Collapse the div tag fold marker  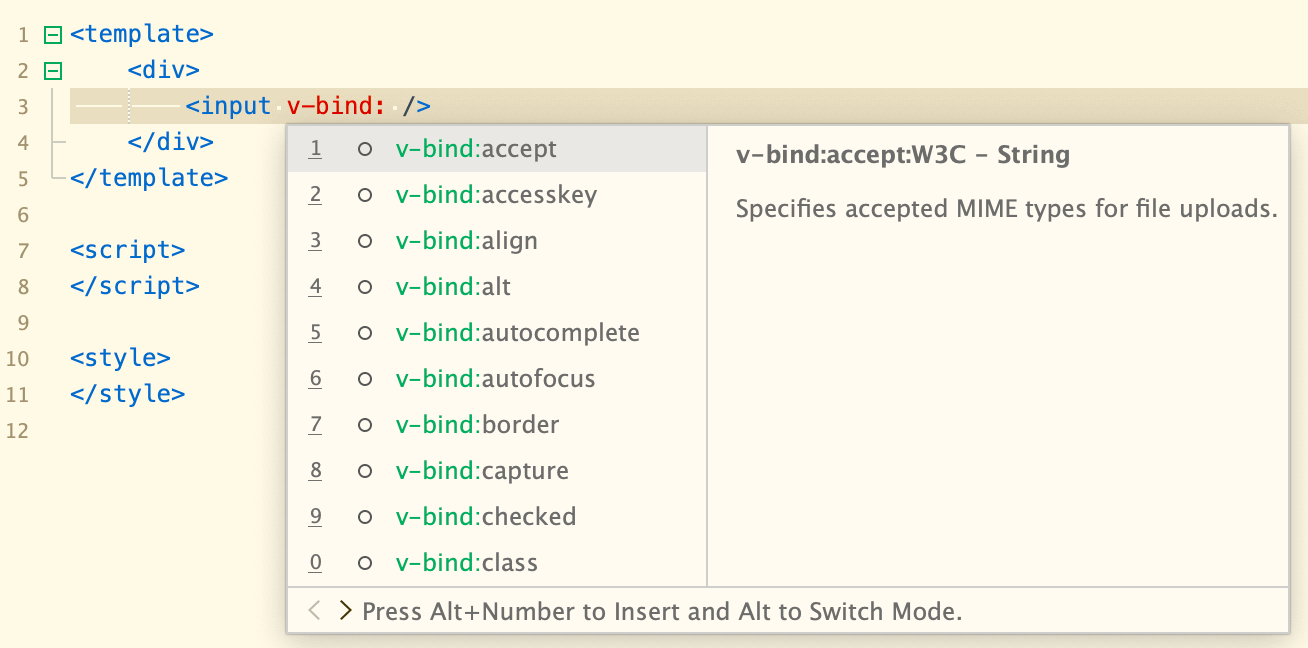pos(54,71)
